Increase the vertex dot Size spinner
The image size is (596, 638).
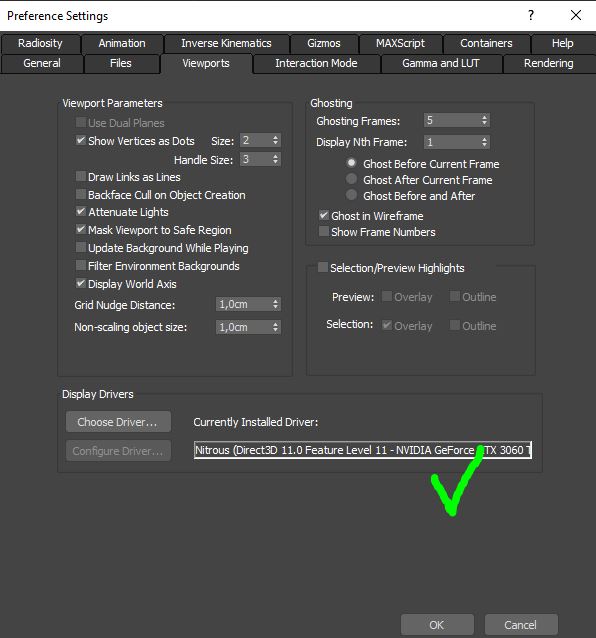click(x=275, y=138)
